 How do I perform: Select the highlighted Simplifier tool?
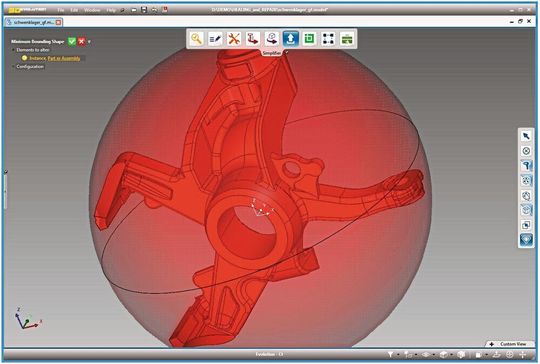pyautogui.click(x=290, y=39)
